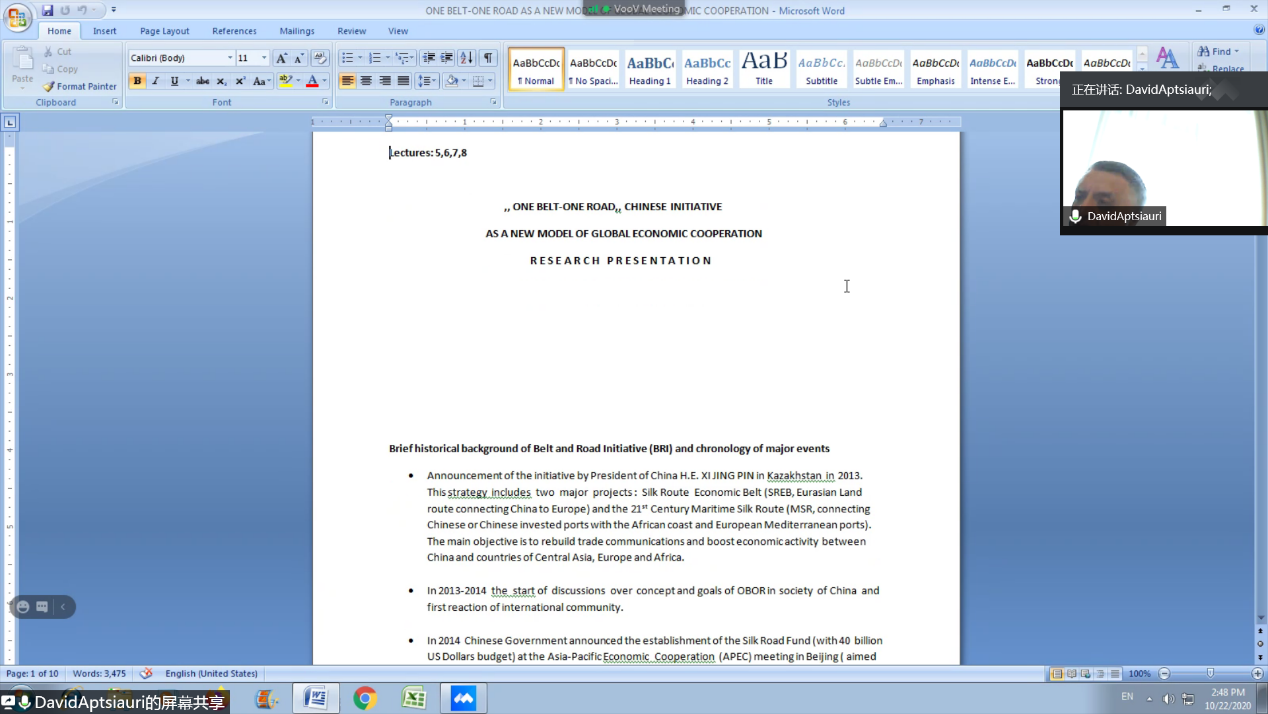Apply bullet list formatting
The image size is (1268, 714).
click(x=347, y=58)
